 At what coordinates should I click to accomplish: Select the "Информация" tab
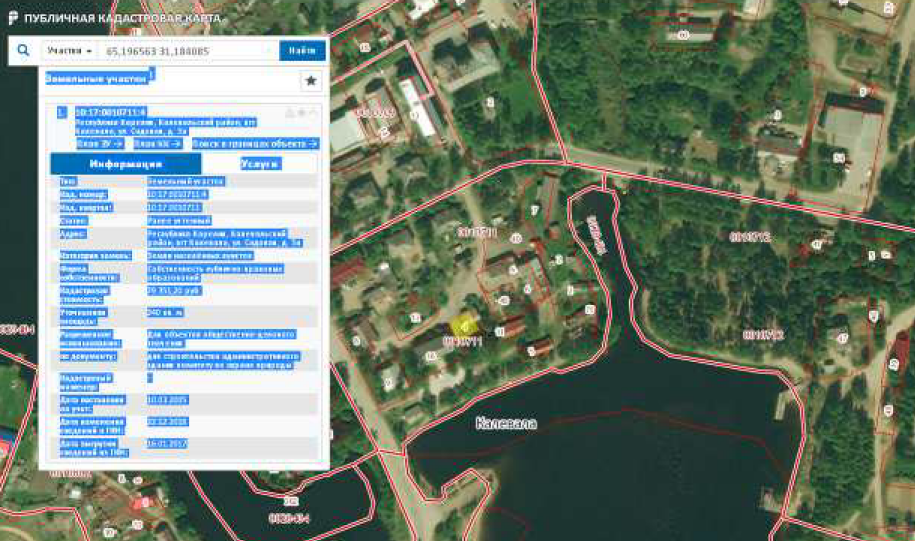(x=125, y=164)
